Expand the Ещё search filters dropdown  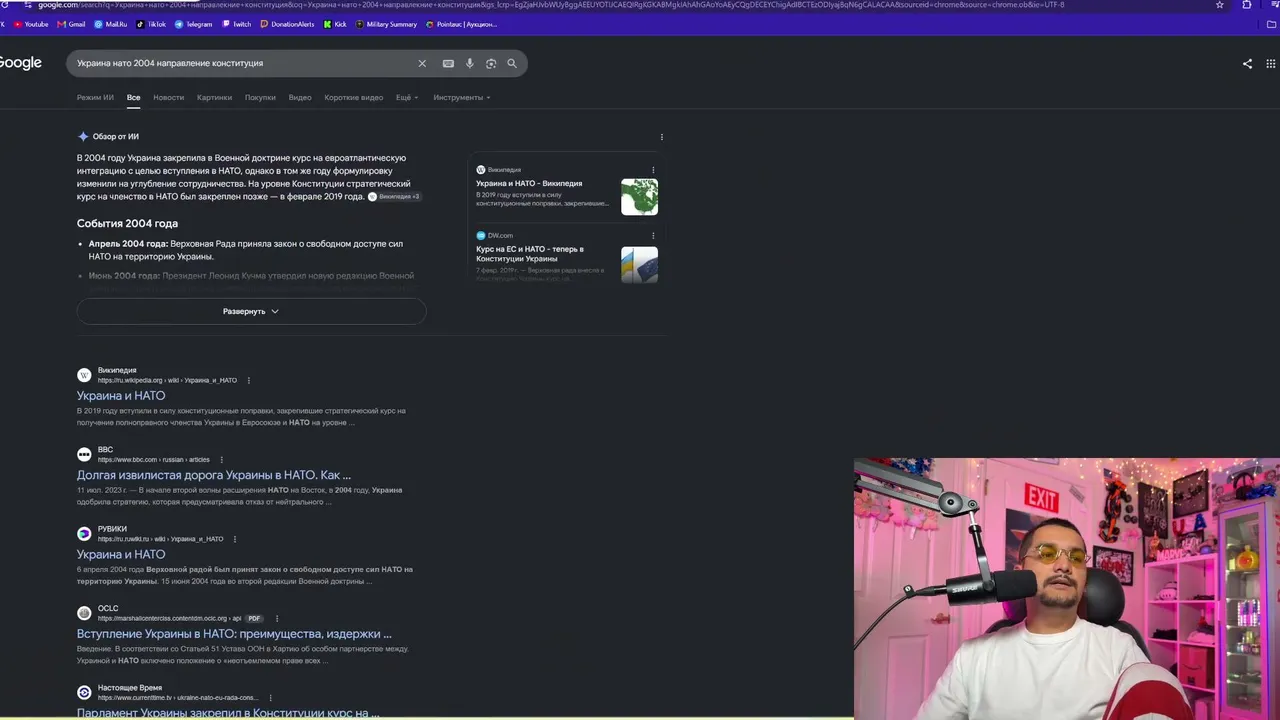[407, 98]
